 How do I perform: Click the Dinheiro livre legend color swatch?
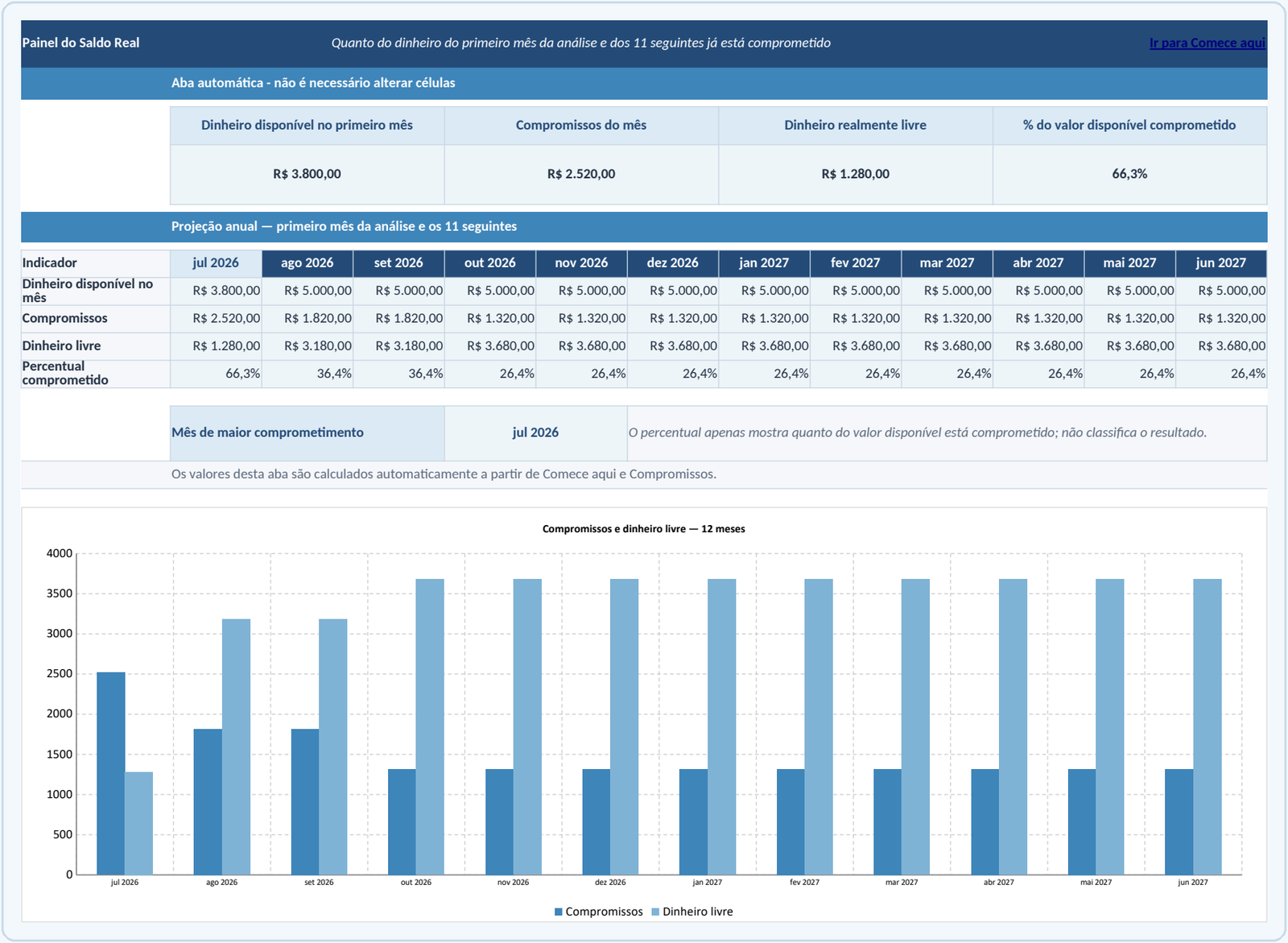point(655,912)
